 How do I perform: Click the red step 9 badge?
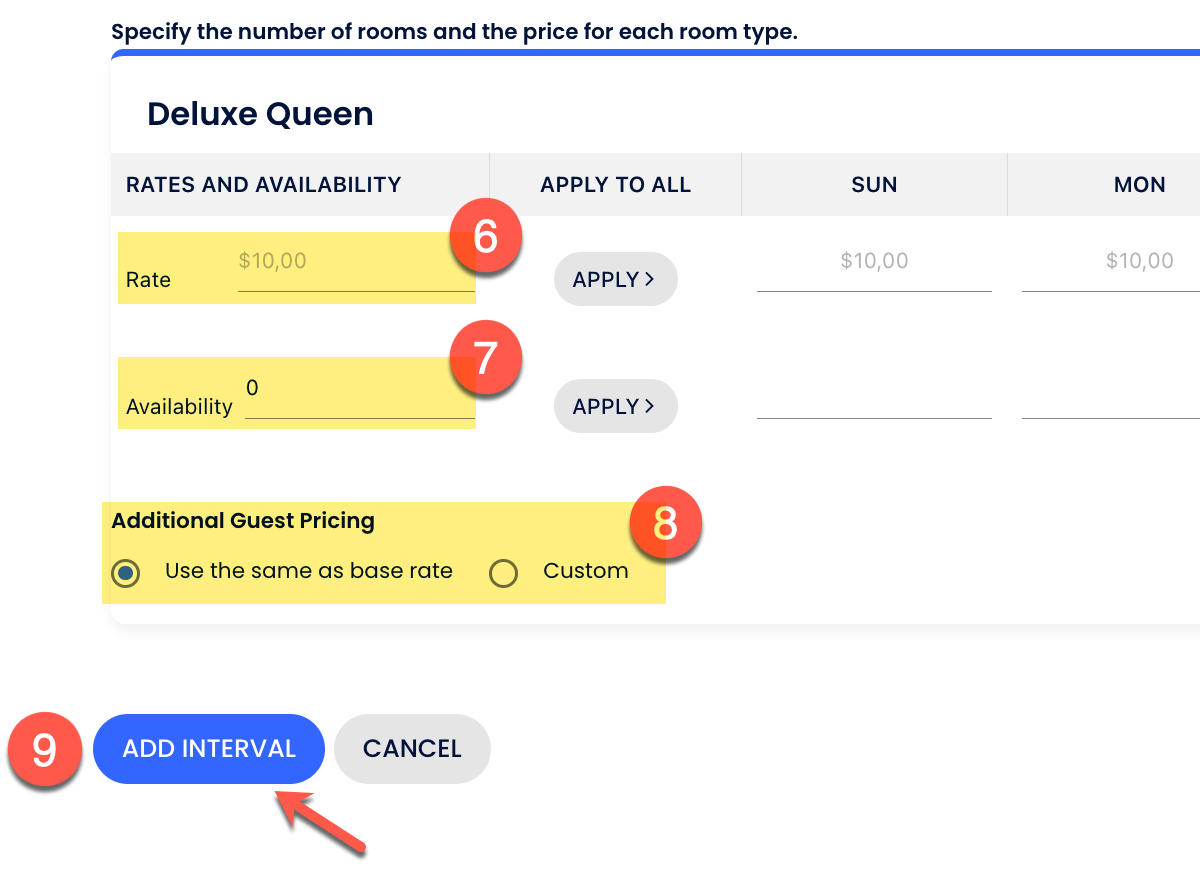[x=45, y=750]
